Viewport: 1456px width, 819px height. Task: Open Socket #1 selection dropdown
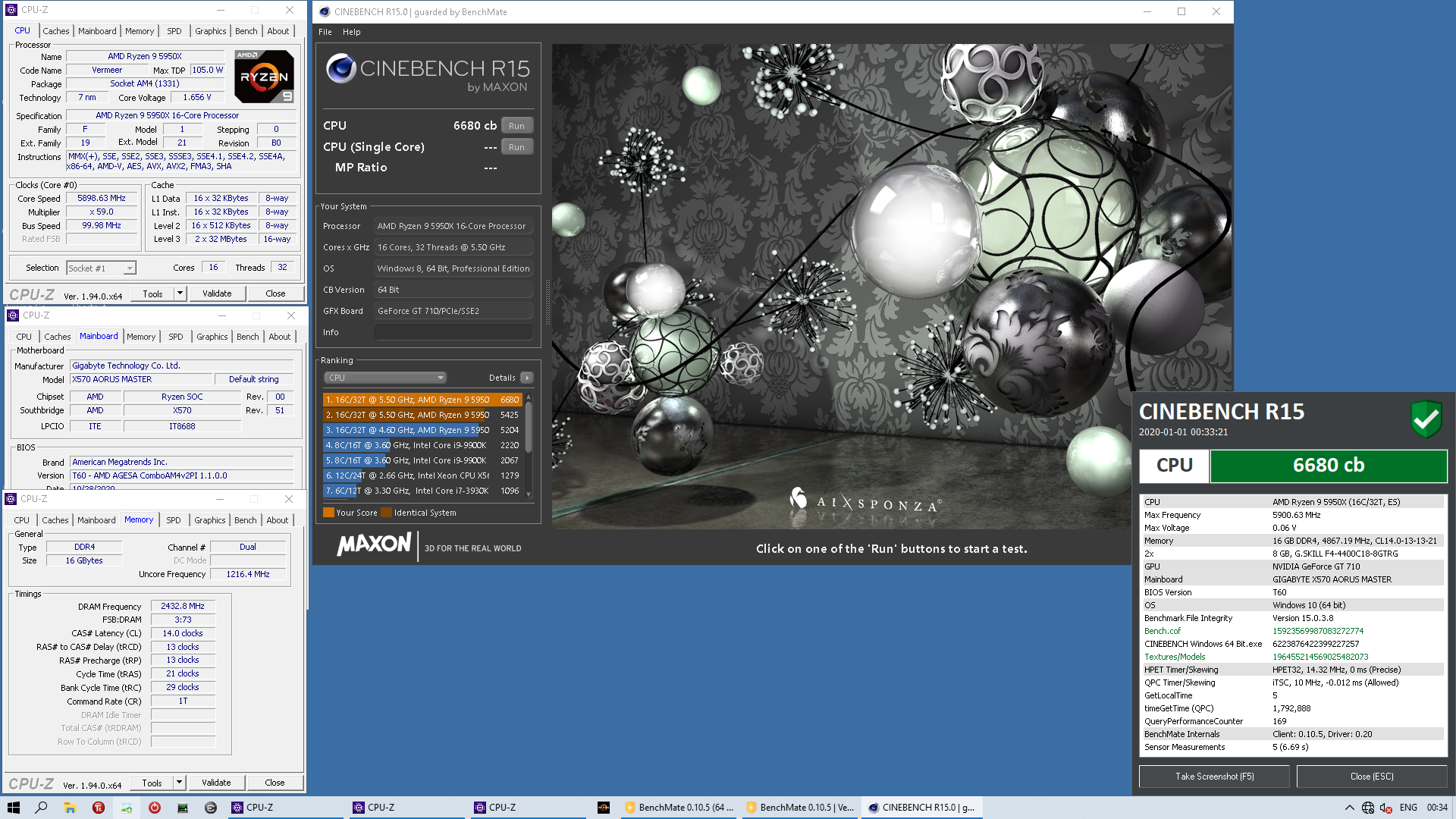(101, 268)
